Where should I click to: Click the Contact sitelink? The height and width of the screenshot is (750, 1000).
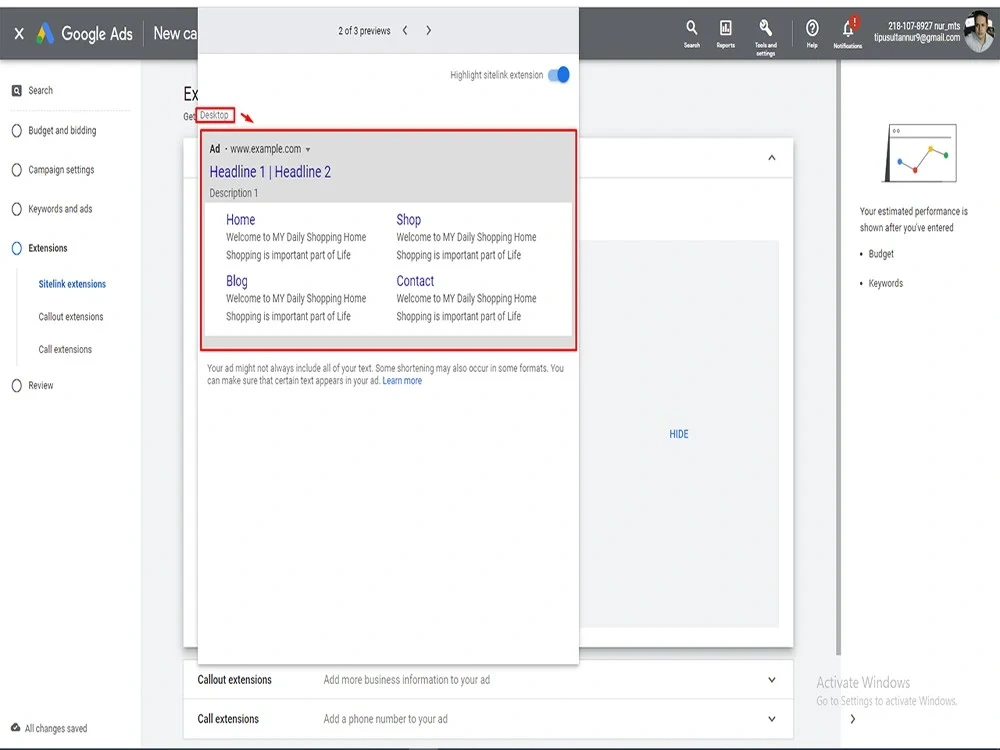pyautogui.click(x=415, y=281)
